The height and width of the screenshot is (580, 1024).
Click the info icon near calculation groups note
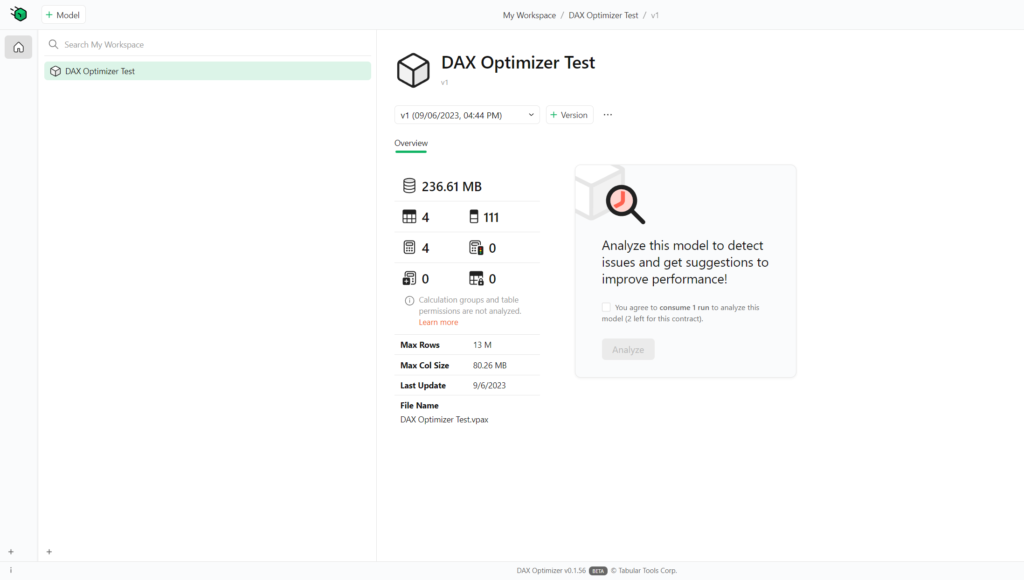(x=409, y=300)
